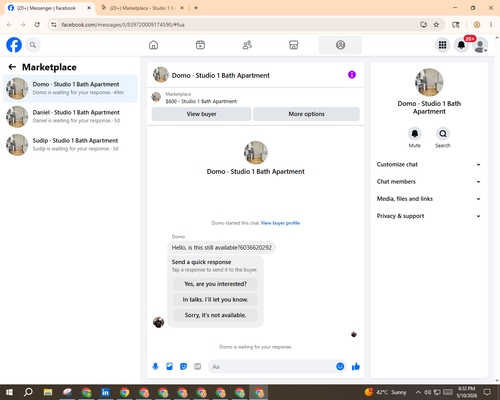Attach a photo with the image icon
The width and height of the screenshot is (500, 400).
[x=169, y=367]
